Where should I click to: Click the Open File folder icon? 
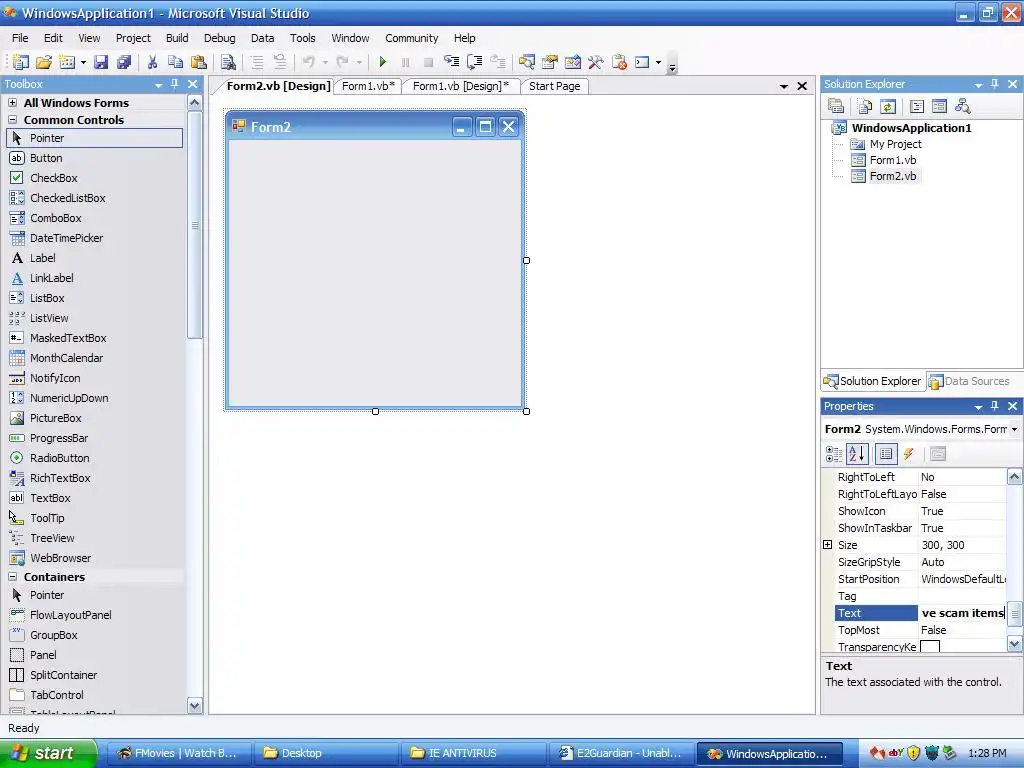click(x=44, y=62)
